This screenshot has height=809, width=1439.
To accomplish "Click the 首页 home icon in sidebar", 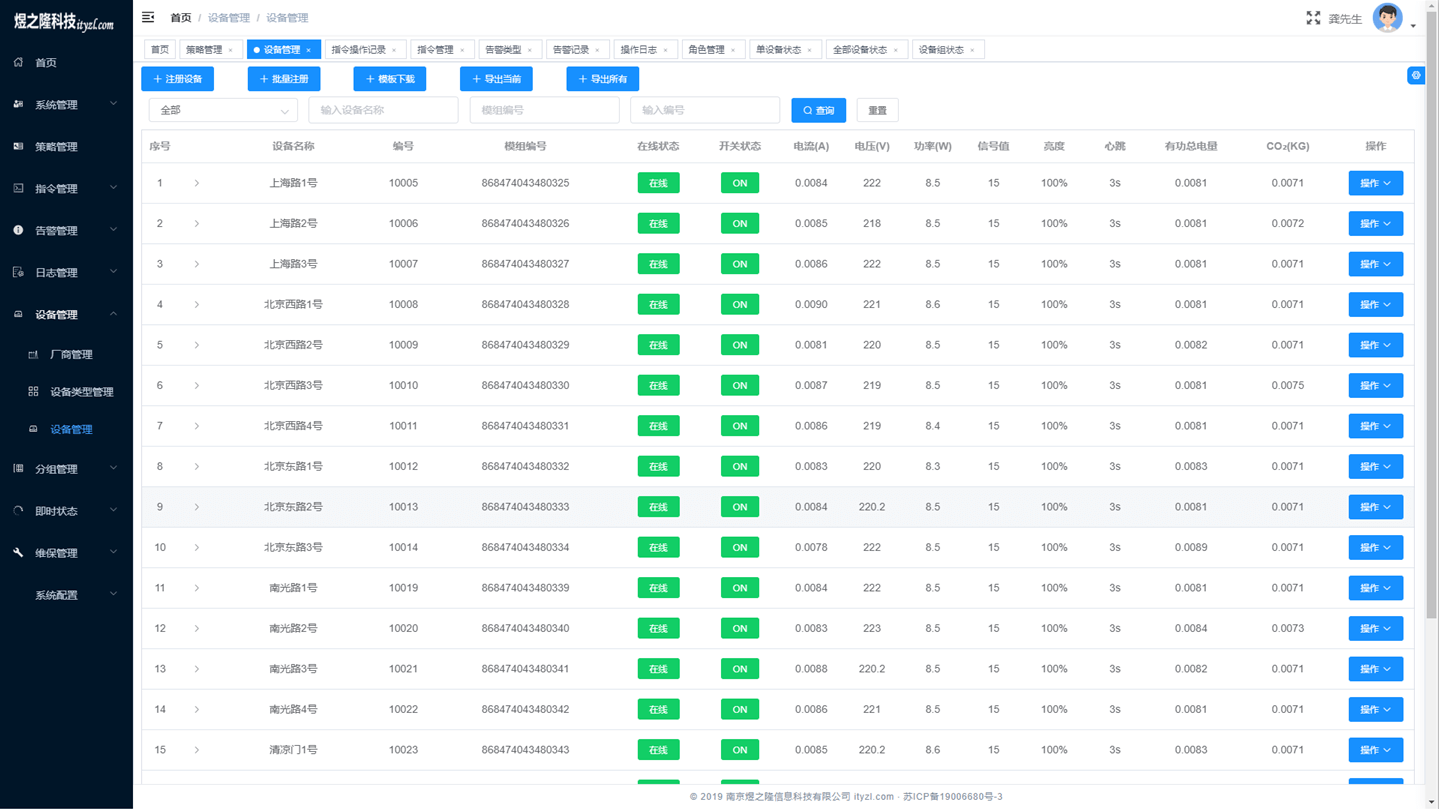I will coord(18,62).
